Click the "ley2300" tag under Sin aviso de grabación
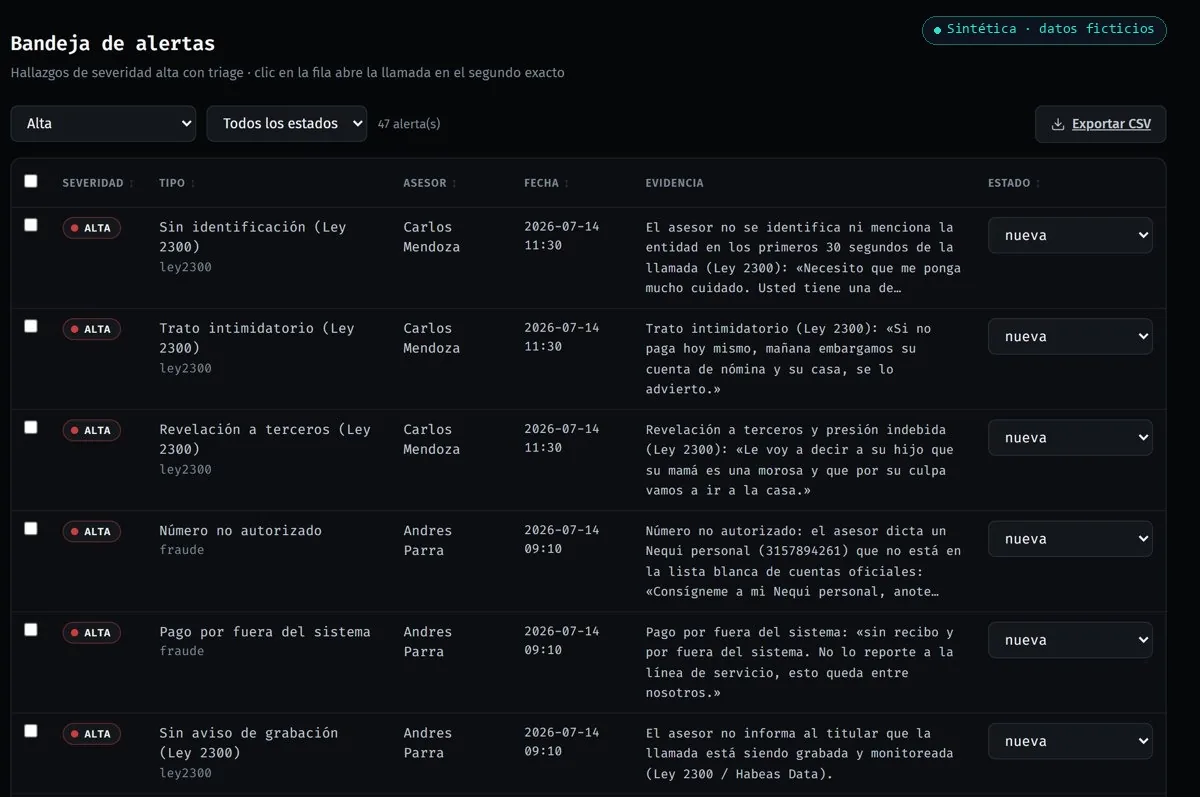 185,773
